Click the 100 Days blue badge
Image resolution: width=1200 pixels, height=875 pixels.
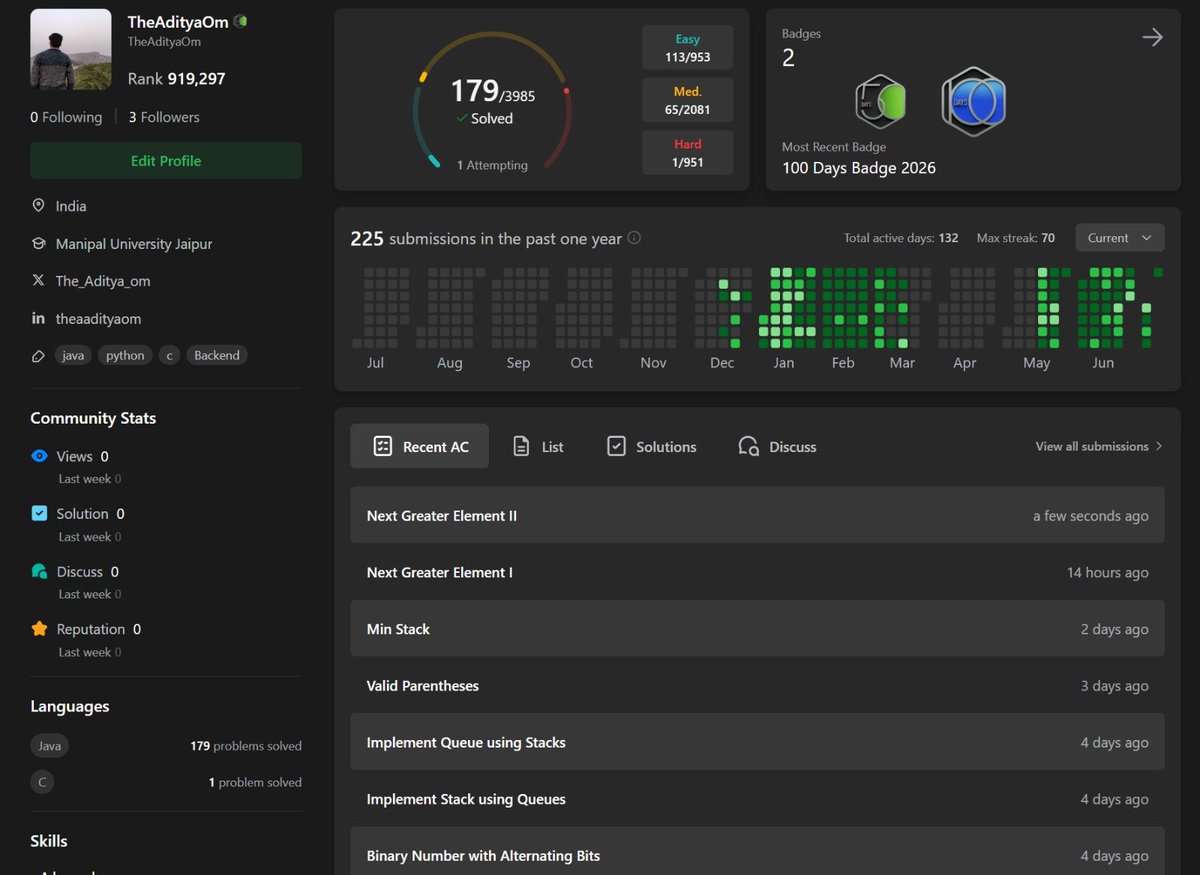(x=973, y=102)
